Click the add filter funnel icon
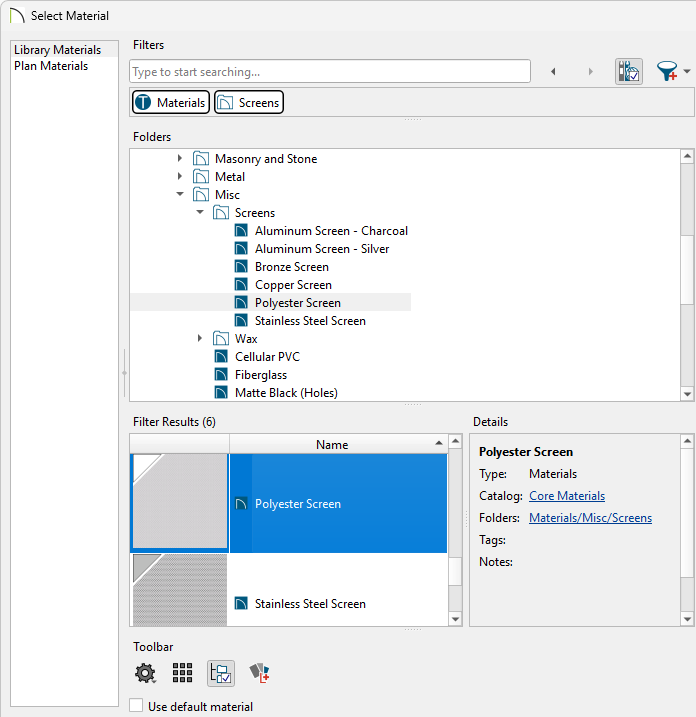This screenshot has height=717, width=696. (667, 71)
